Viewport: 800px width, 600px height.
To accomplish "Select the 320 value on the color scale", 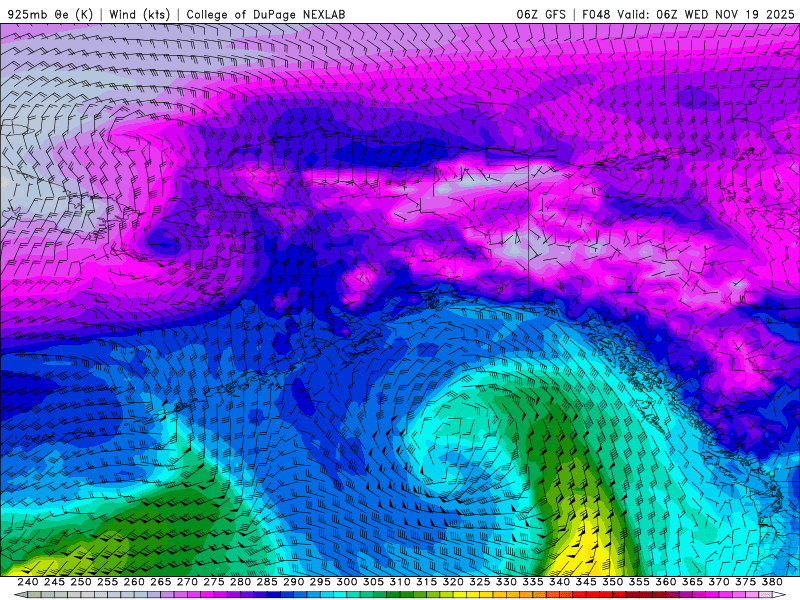I will pyautogui.click(x=453, y=582).
